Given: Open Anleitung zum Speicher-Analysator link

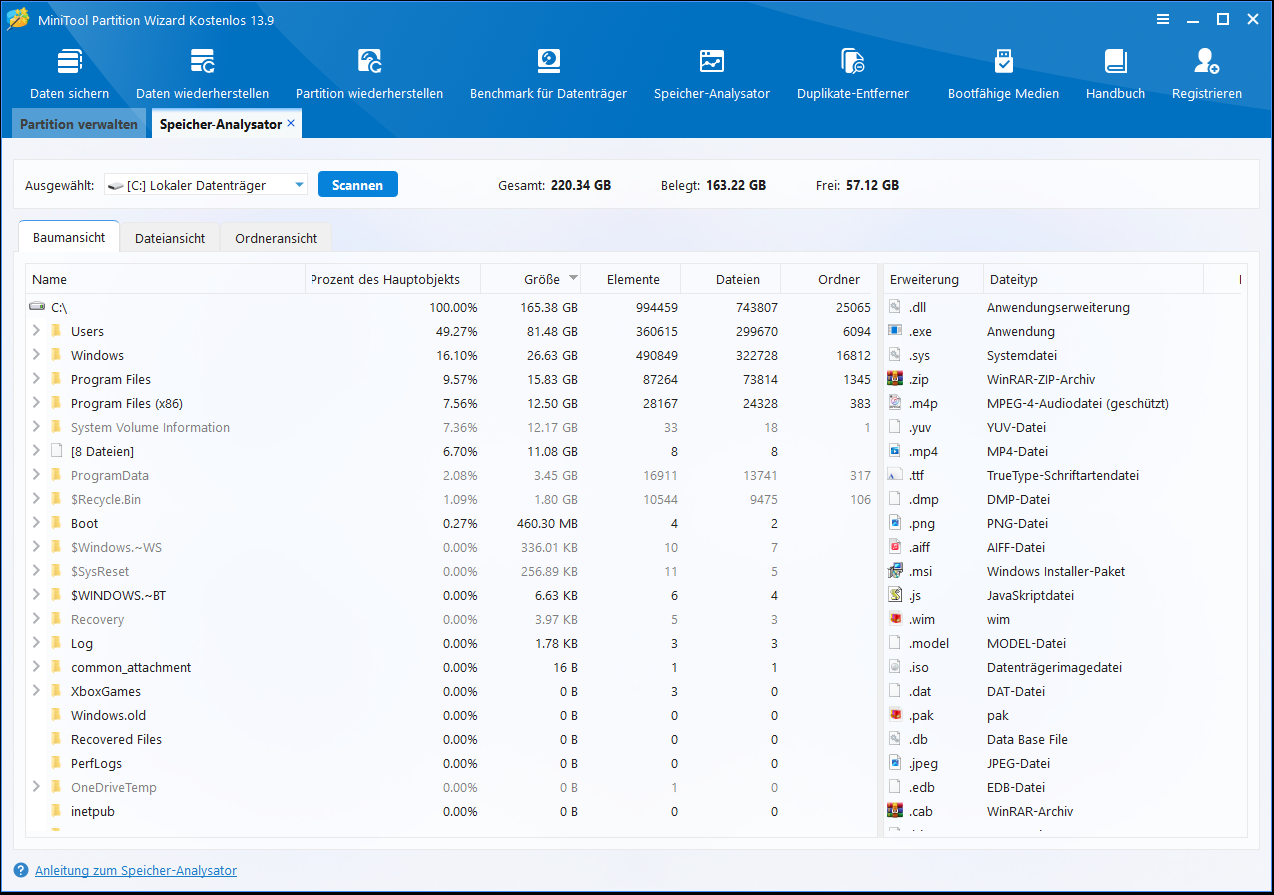Looking at the screenshot, I should tap(136, 871).
